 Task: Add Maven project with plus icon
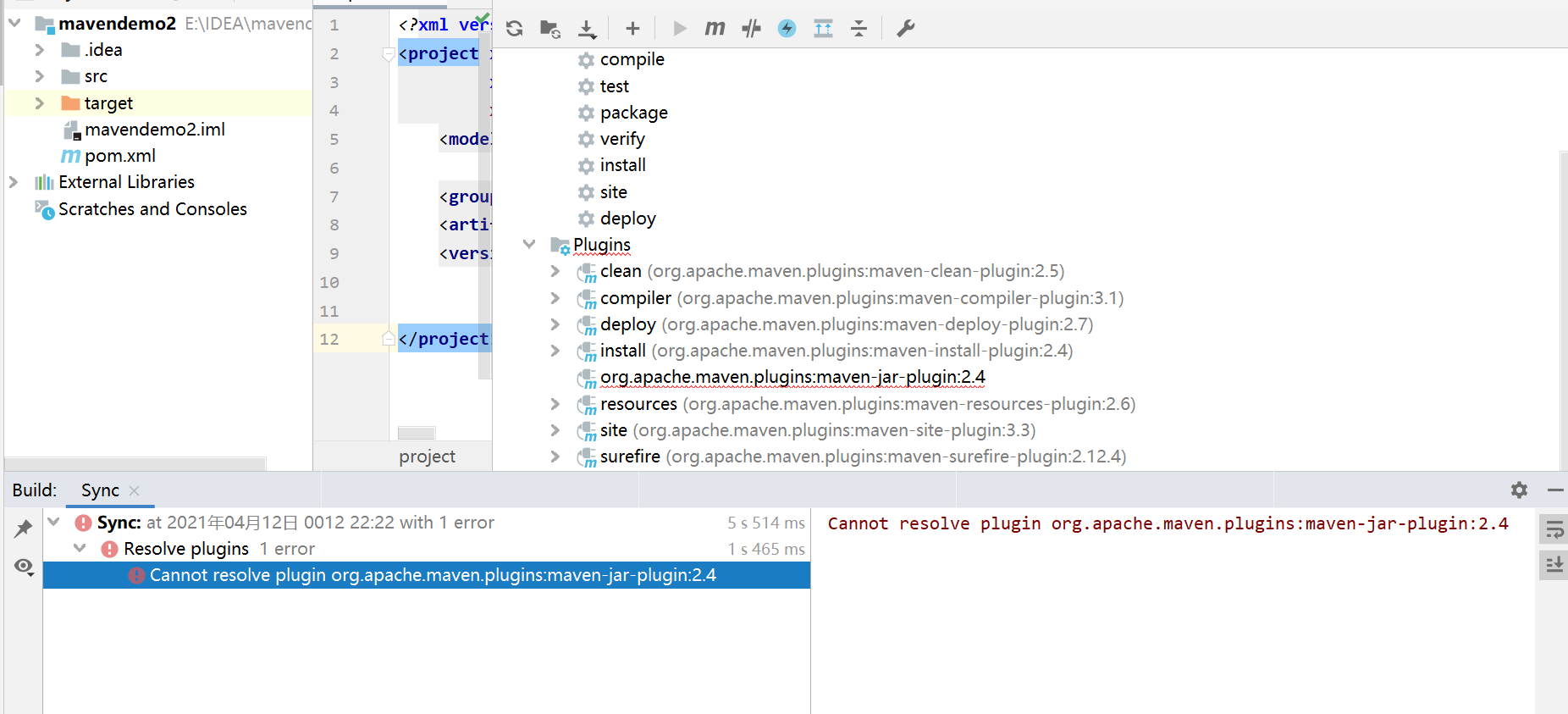pos(632,29)
